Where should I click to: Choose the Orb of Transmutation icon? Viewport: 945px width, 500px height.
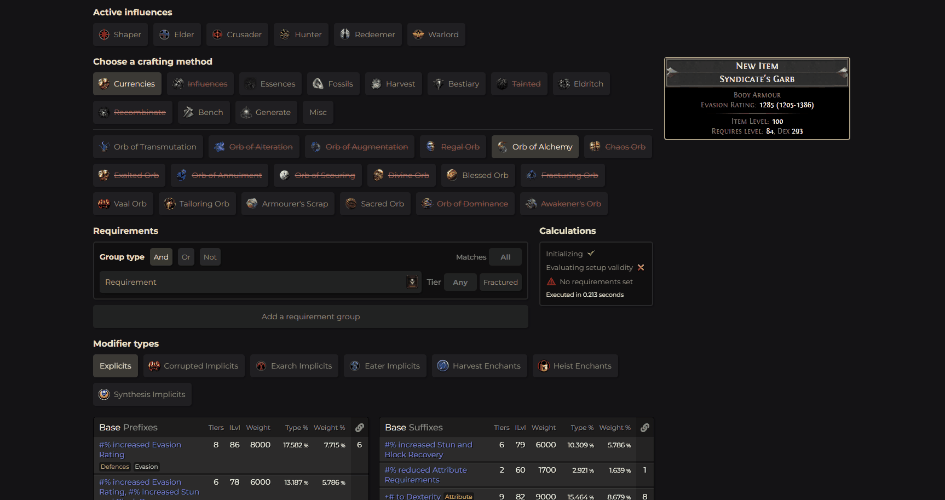pos(104,146)
